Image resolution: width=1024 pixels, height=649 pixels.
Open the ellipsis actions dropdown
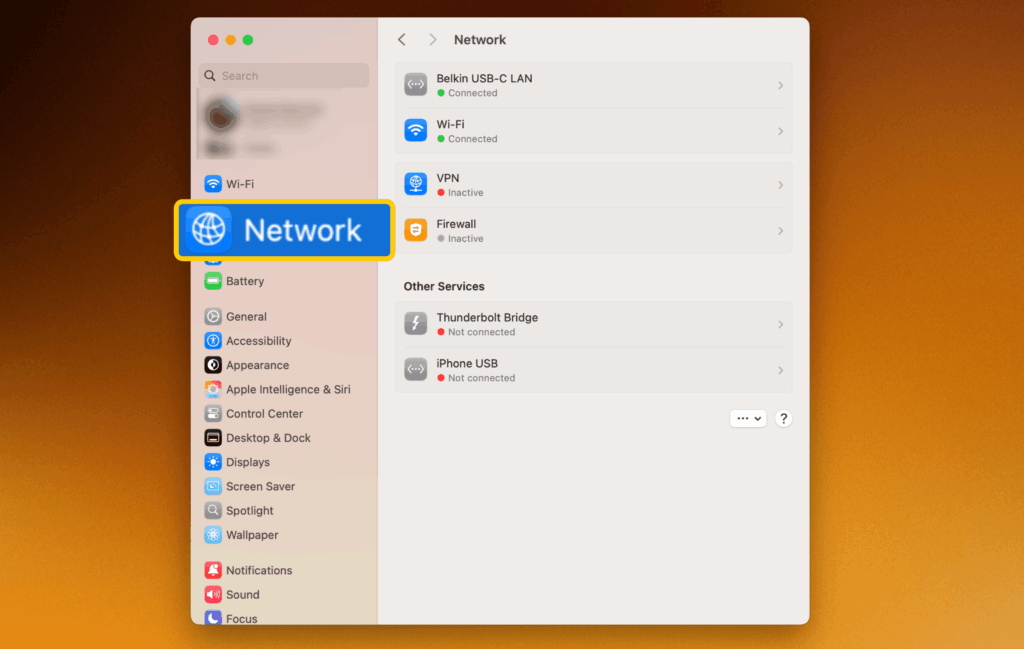point(748,418)
